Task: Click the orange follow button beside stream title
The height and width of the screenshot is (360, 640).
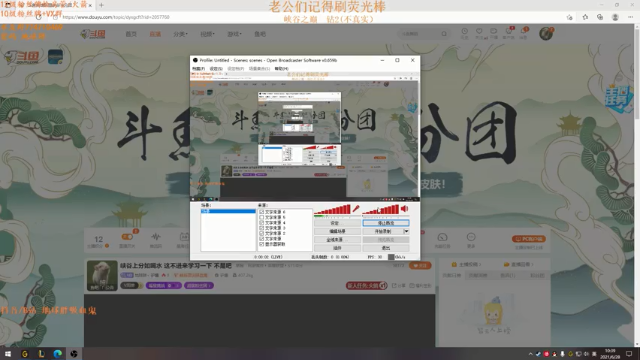Action: click(420, 265)
